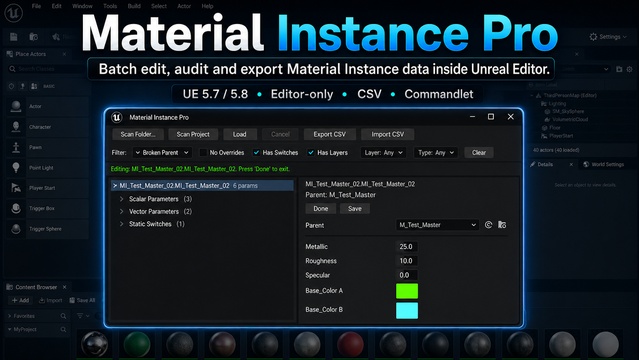Select the Point Light icon in Place Actors
Viewport: 639px width, 360px height.
pyautogui.click(x=16, y=168)
